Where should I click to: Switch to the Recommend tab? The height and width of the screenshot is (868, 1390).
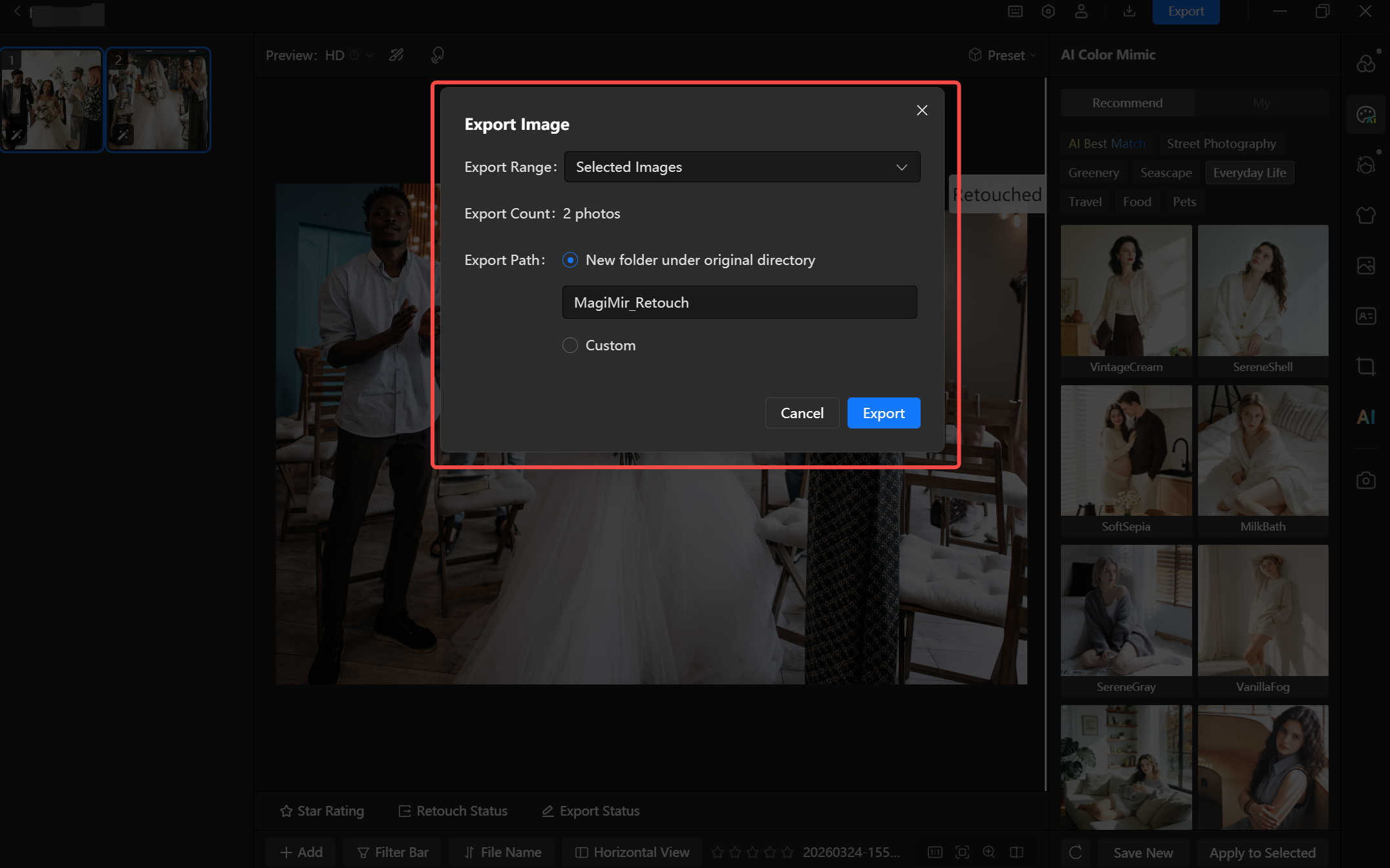(x=1127, y=103)
